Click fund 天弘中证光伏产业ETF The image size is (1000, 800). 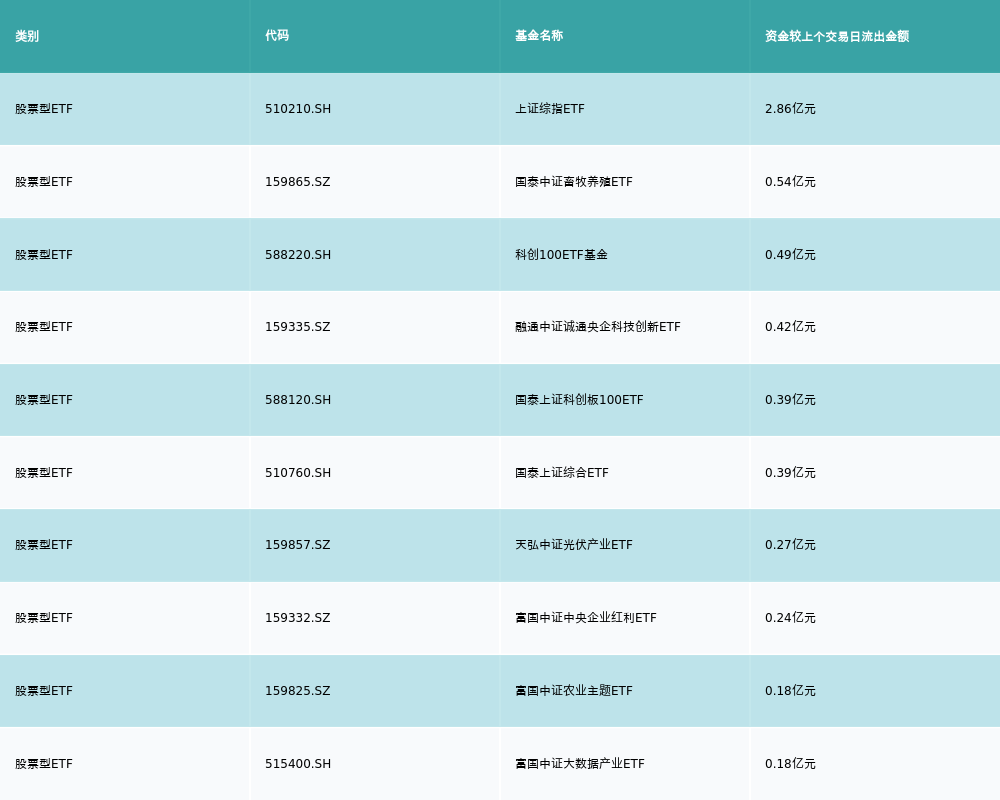pyautogui.click(x=574, y=545)
